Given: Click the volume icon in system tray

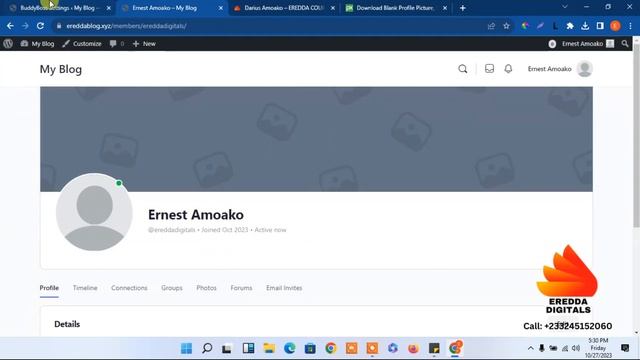Looking at the screenshot, I should click(576, 348).
